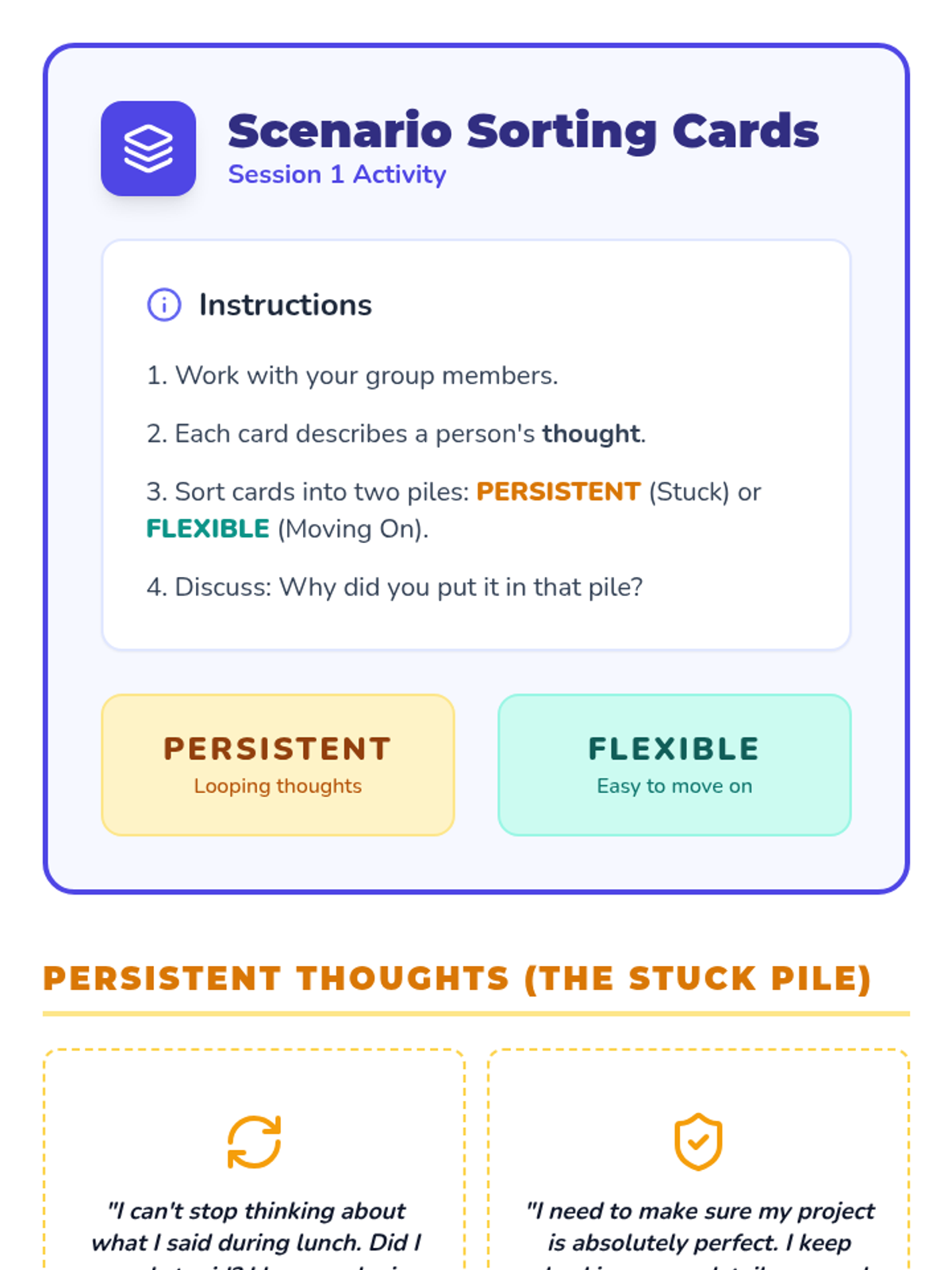952x1270 pixels.
Task: Click the orange PERSISTENT word in step 3
Action: pos(558,492)
